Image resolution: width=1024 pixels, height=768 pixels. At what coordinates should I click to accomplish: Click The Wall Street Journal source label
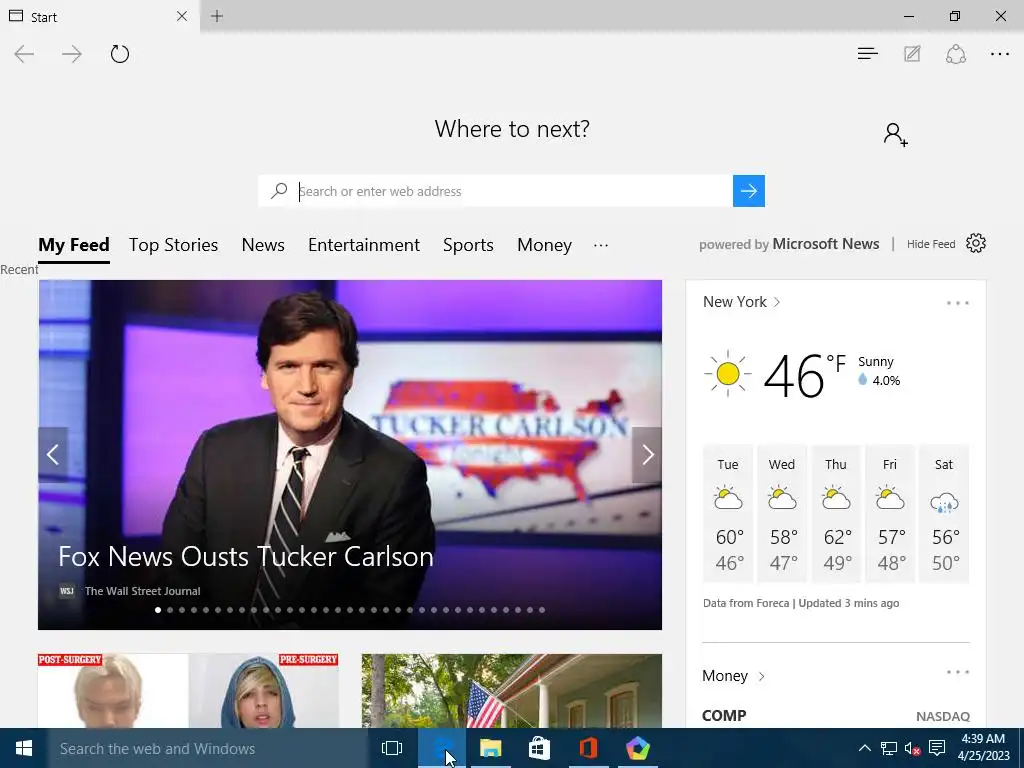[142, 591]
